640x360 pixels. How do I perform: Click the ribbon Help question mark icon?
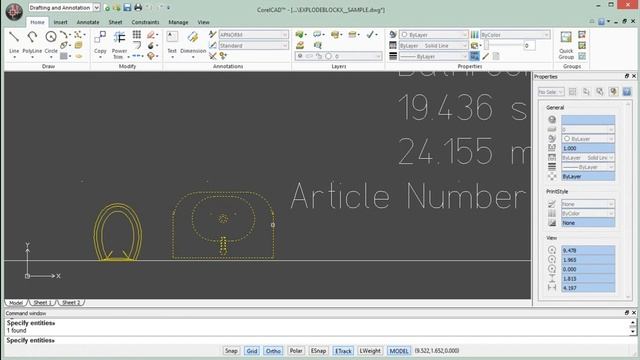tap(601, 22)
